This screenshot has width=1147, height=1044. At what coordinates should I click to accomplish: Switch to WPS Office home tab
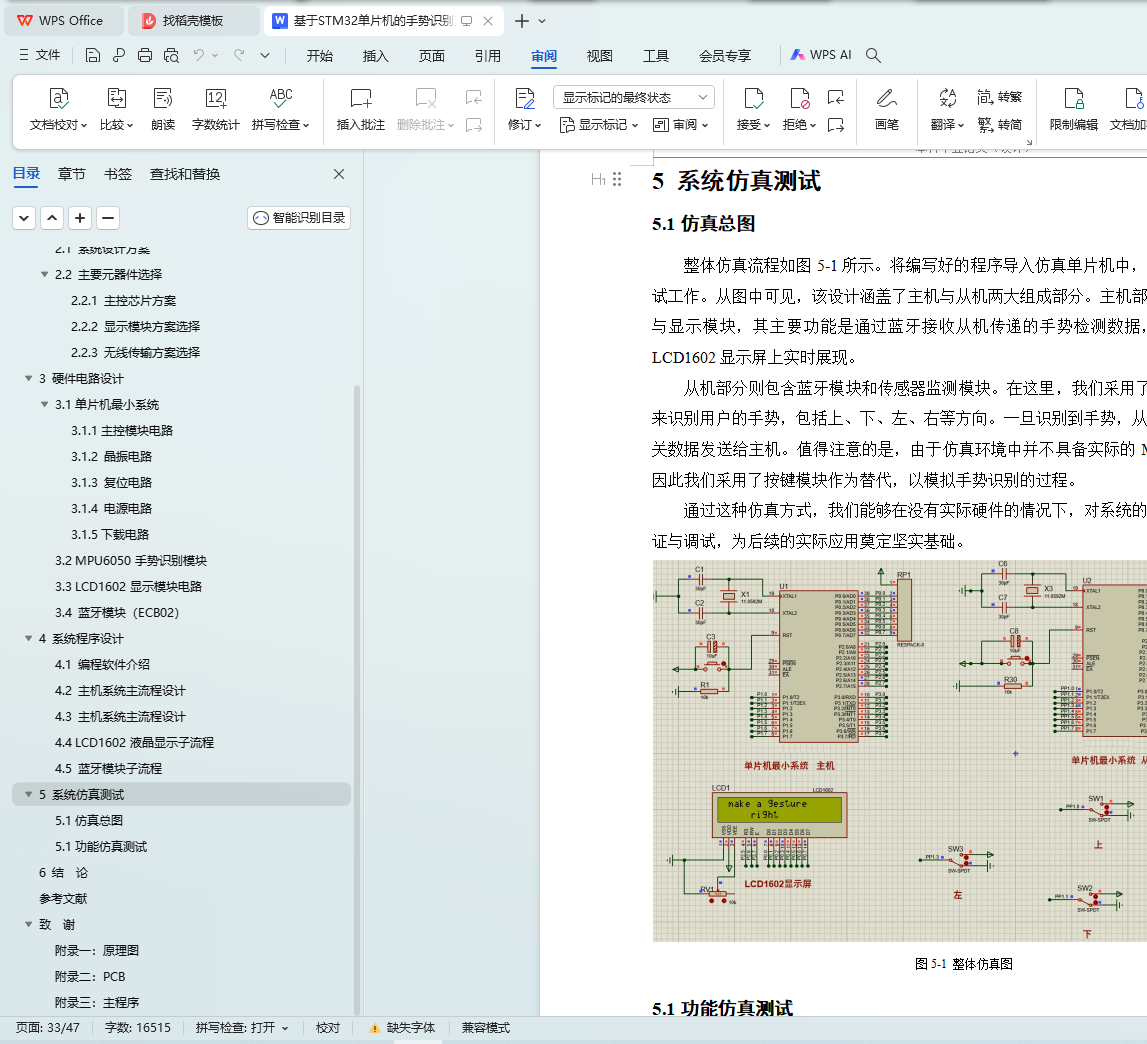pyautogui.click(x=63, y=21)
